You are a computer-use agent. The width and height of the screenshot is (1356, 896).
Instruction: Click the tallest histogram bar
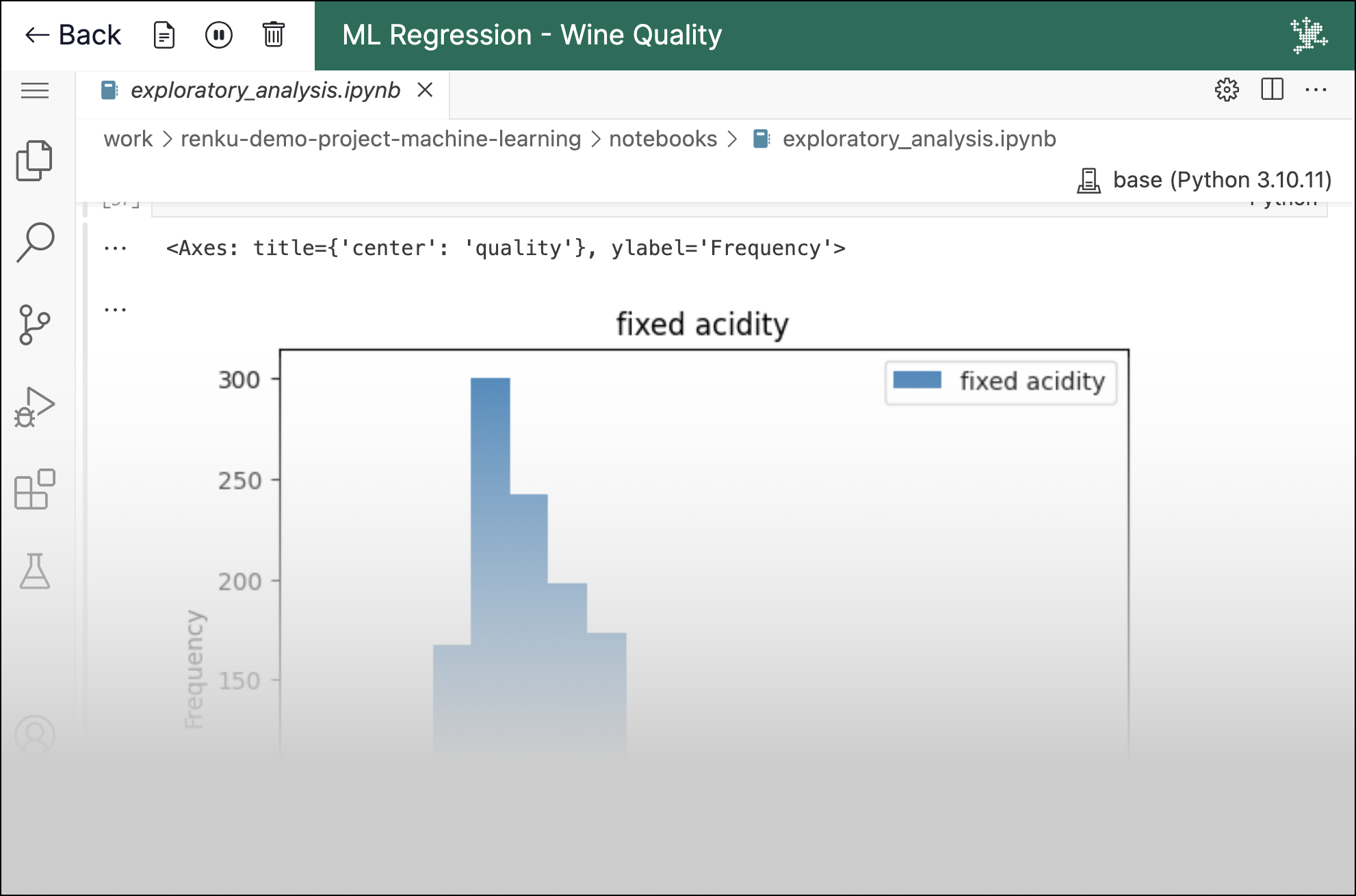tap(490, 566)
